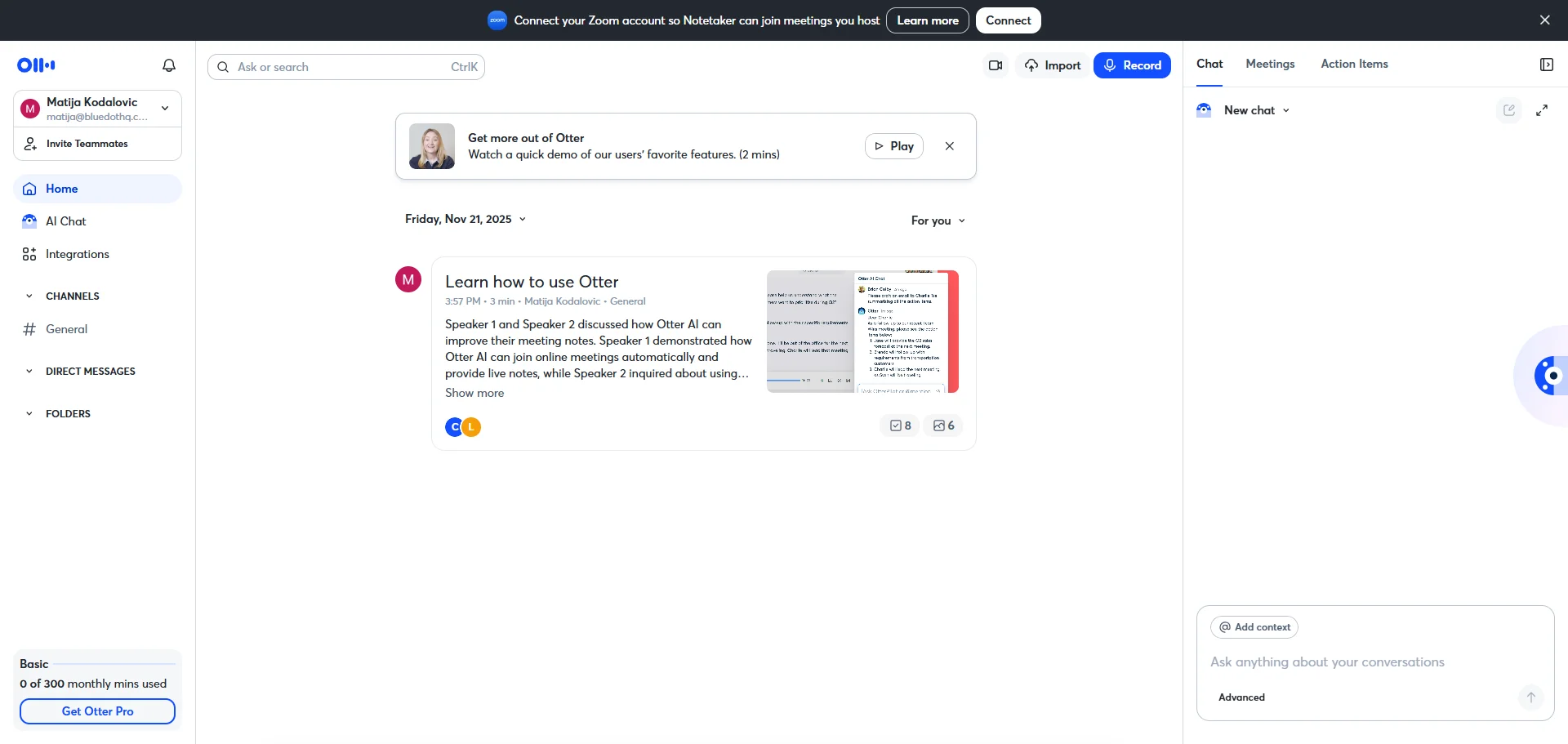Viewport: 1568px width, 744px height.
Task: Open the notifications bell
Action: (x=169, y=65)
